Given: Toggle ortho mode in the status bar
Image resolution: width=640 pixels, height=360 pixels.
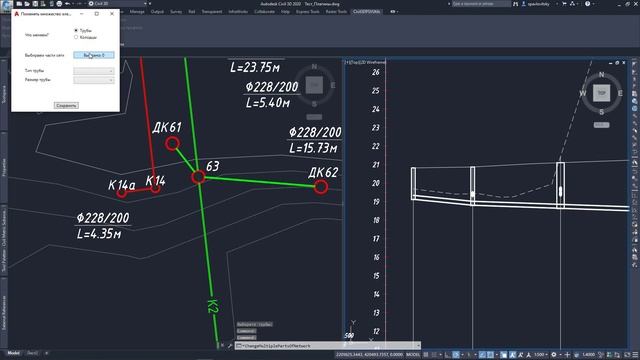Looking at the screenshot, I should point(448,355).
